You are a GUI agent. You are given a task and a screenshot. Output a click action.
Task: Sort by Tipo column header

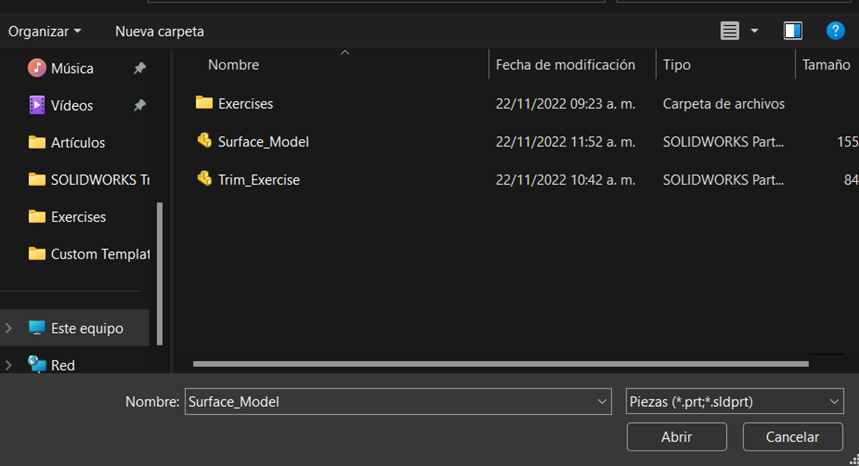(x=677, y=65)
